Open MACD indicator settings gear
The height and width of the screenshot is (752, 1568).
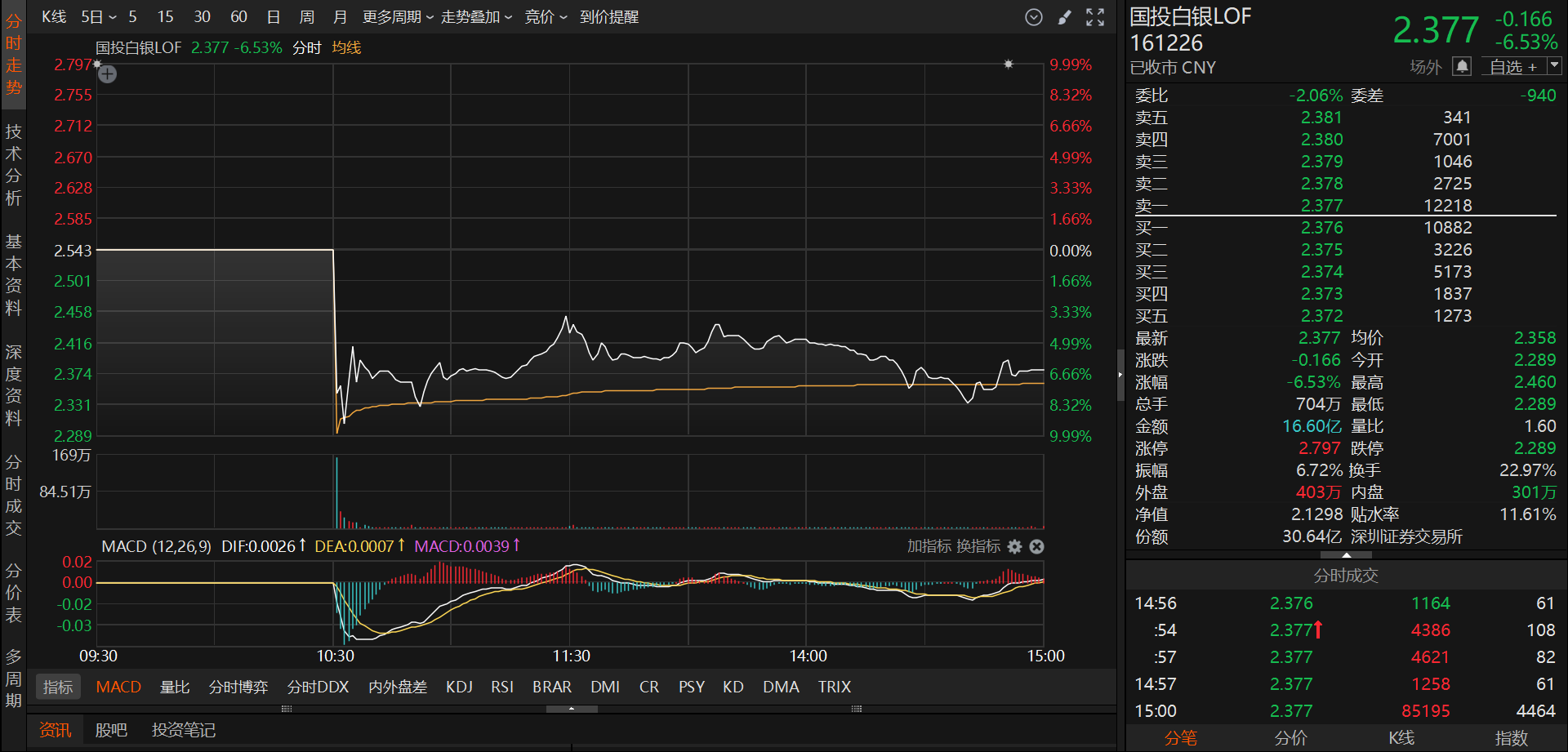point(1014,547)
